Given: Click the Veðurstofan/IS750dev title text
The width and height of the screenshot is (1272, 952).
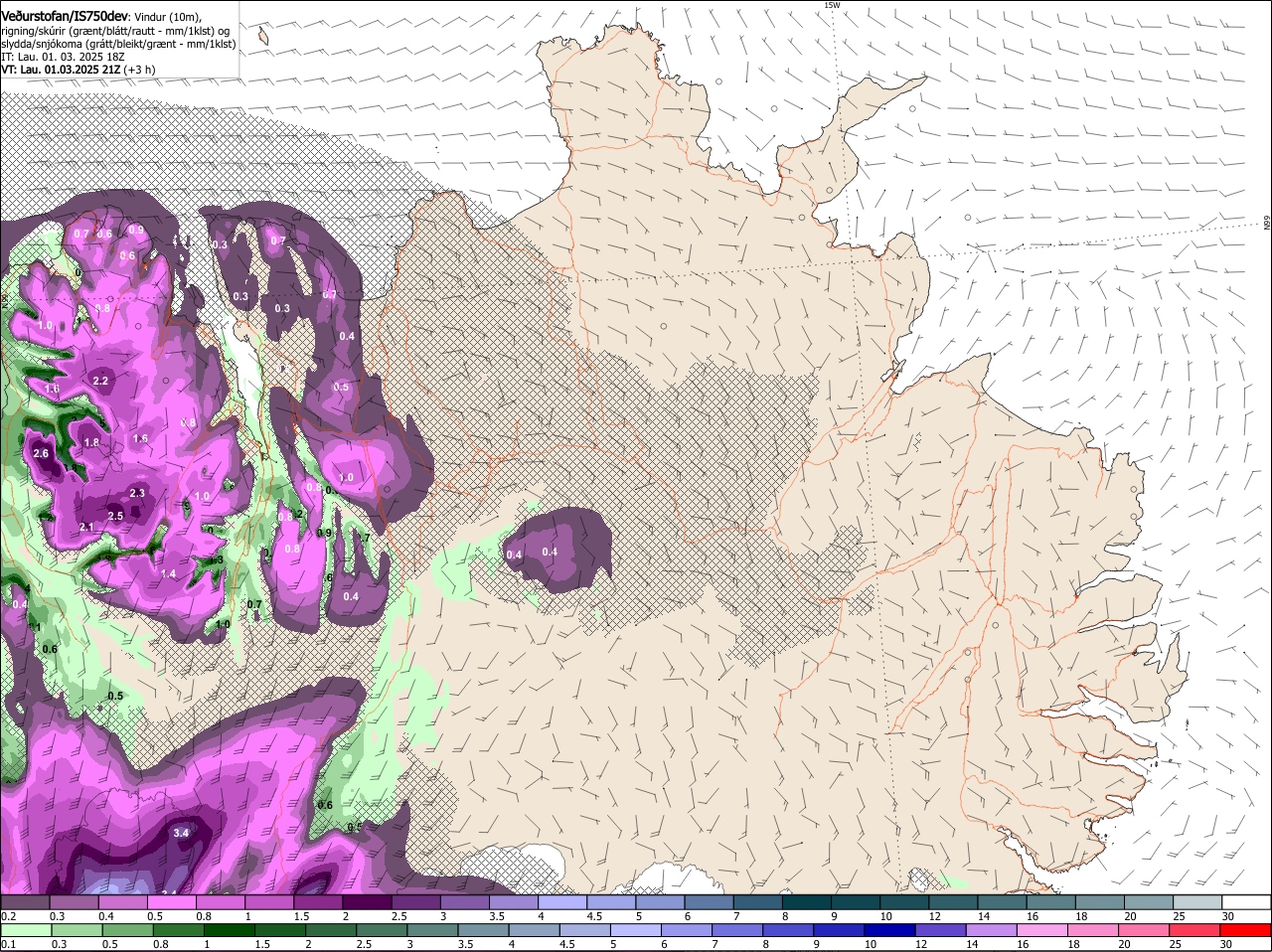Looking at the screenshot, I should tap(65, 15).
